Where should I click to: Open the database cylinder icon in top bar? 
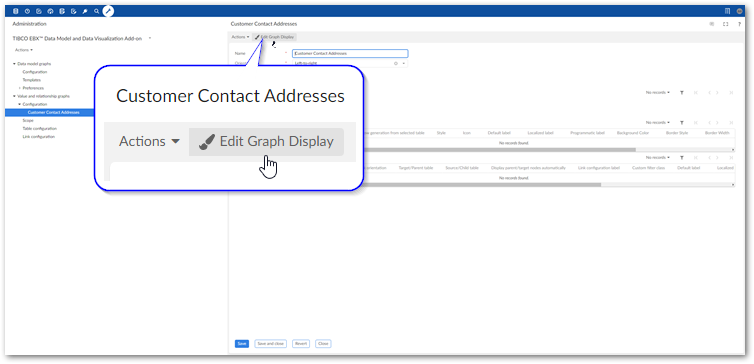(x=16, y=11)
